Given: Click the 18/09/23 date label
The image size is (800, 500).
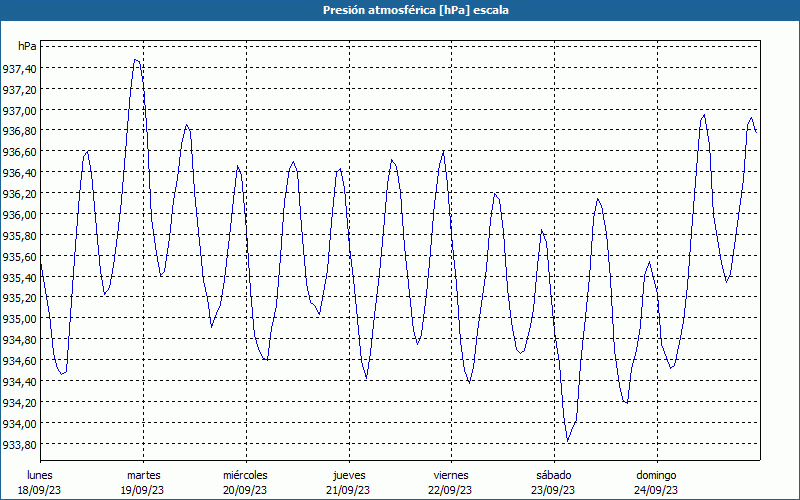Looking at the screenshot, I should pos(40,490).
